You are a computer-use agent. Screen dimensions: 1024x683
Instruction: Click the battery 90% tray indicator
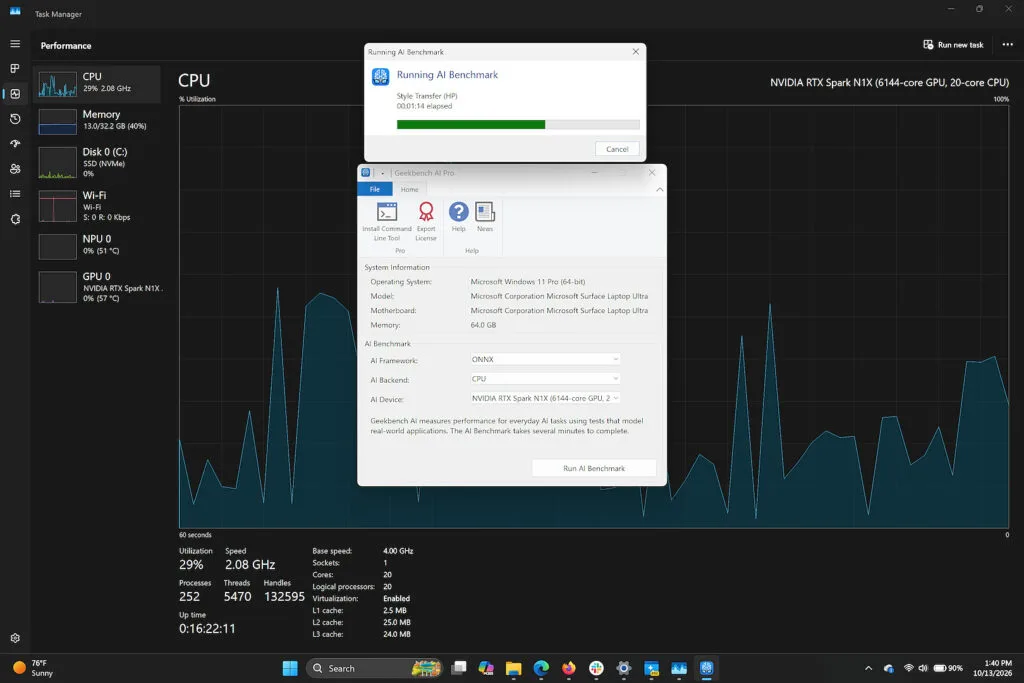click(948, 668)
